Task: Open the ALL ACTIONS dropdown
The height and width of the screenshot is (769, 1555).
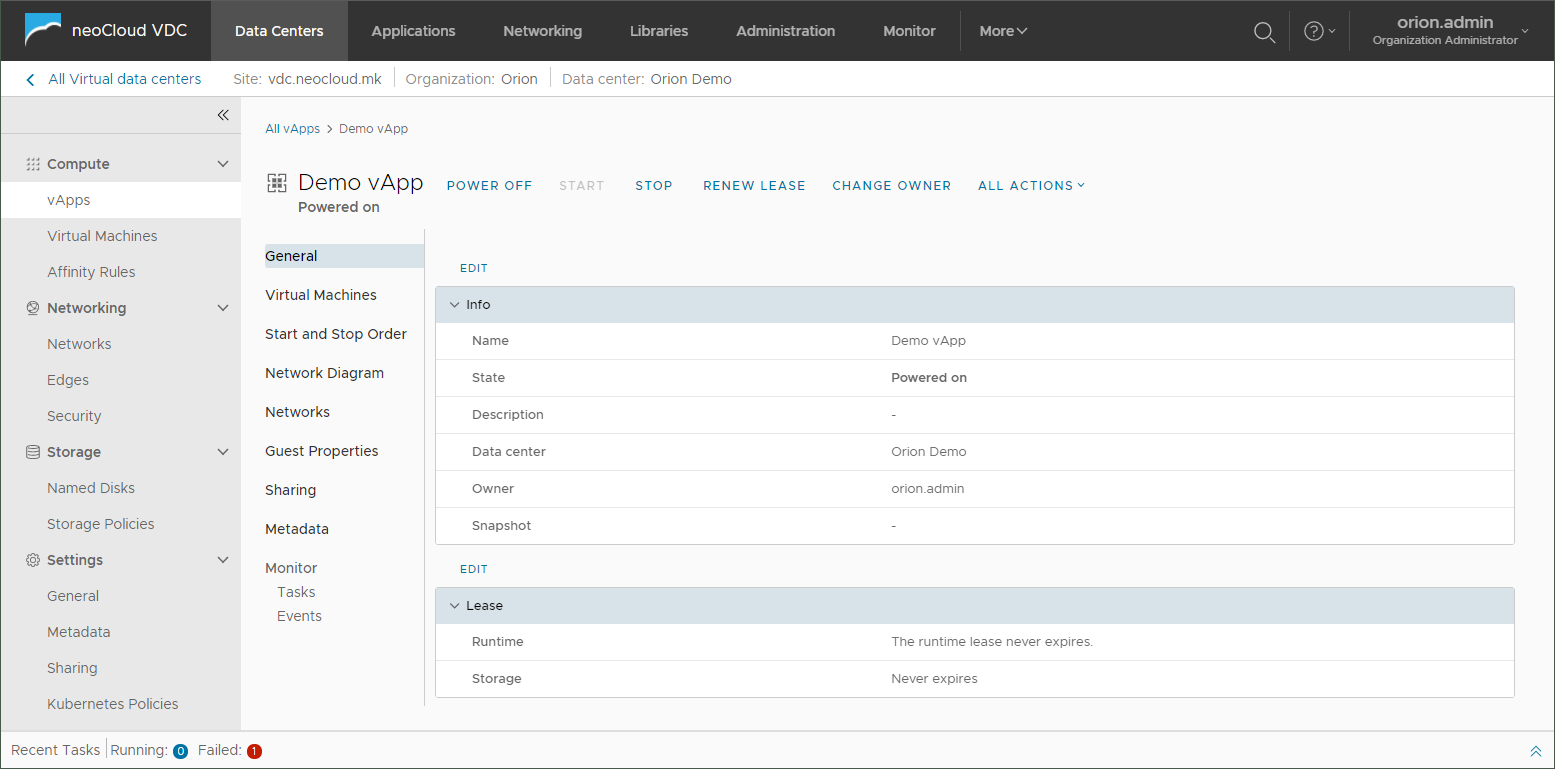Action: [1031, 186]
